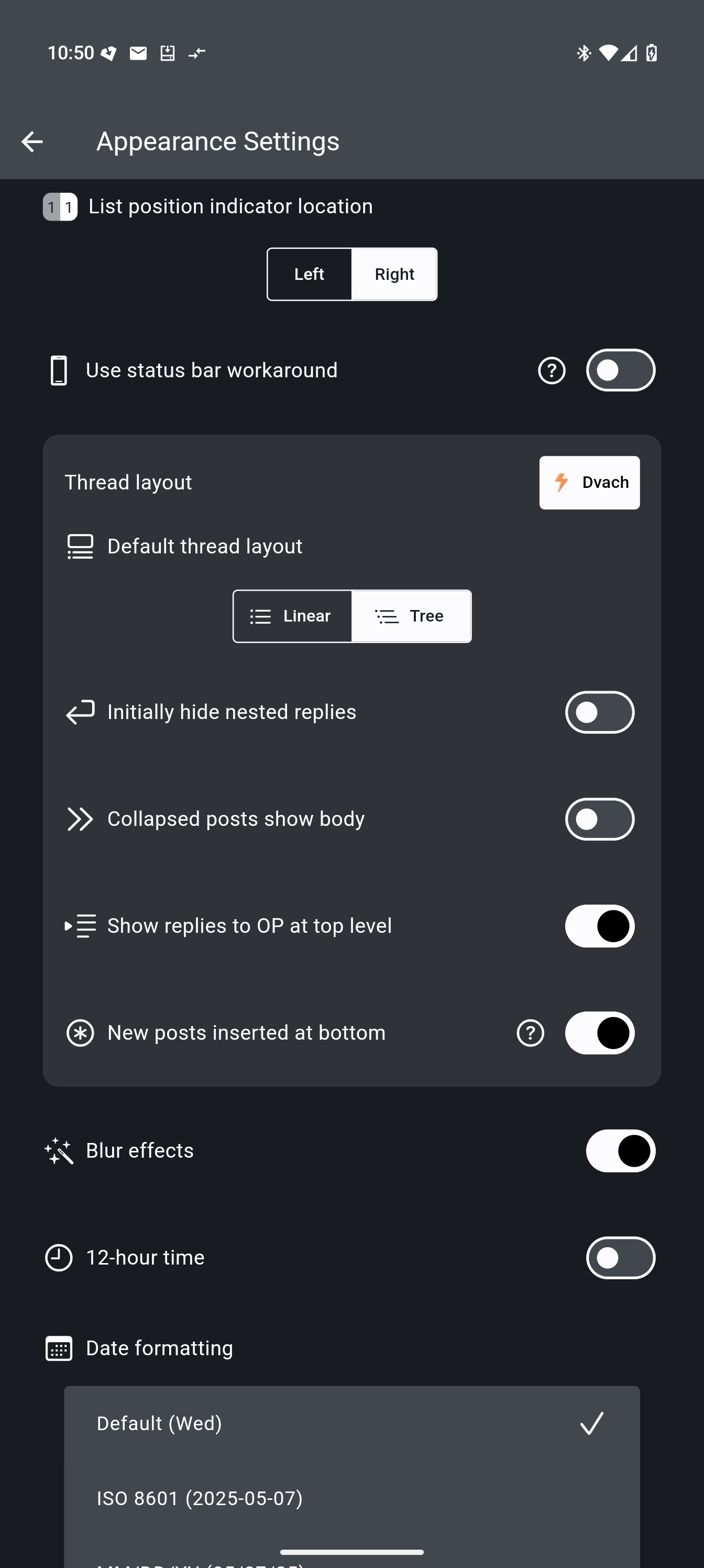
Task: Toggle Initially hide nested replies
Action: click(x=599, y=712)
